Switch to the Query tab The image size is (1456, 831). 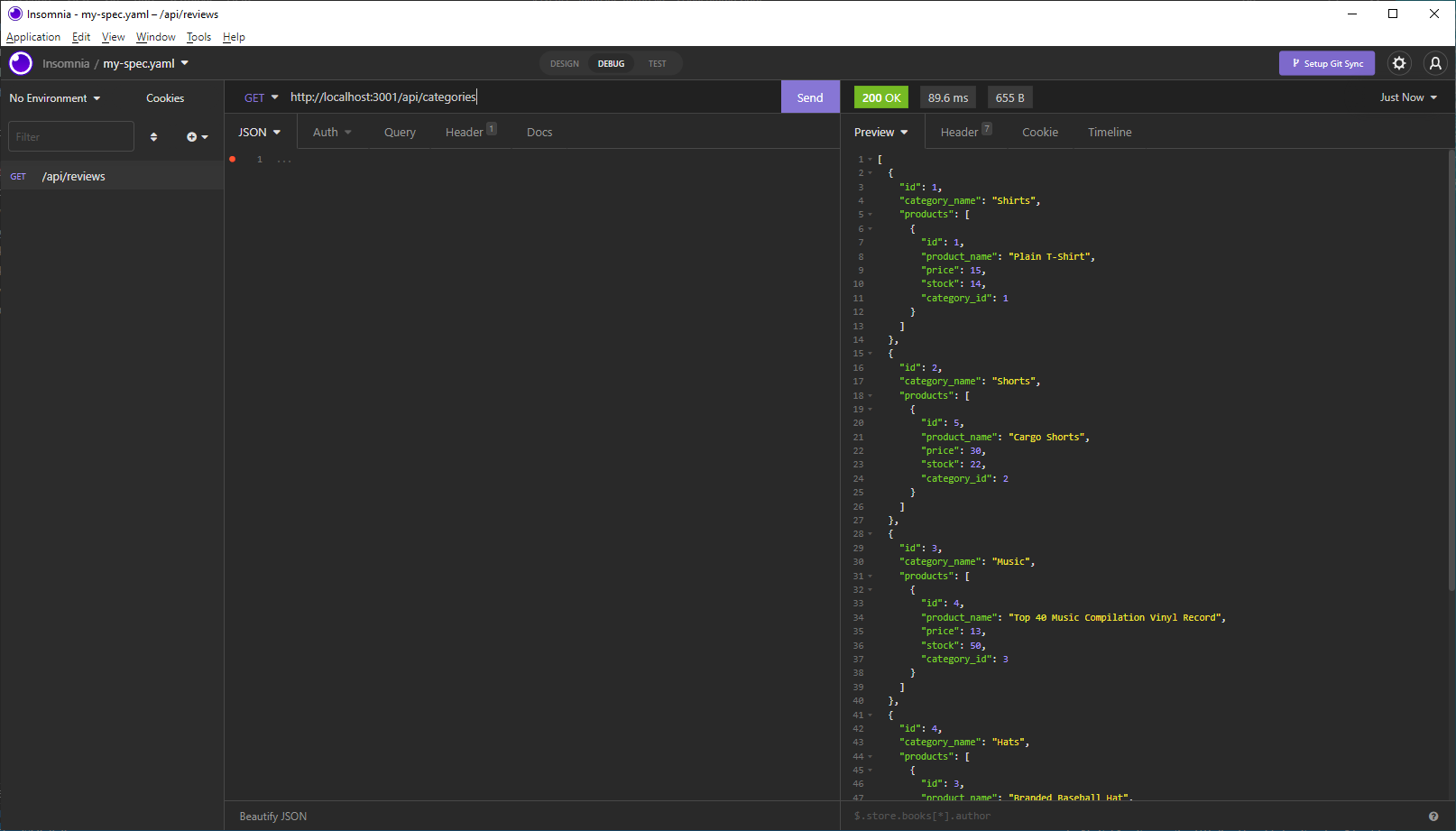tap(400, 132)
